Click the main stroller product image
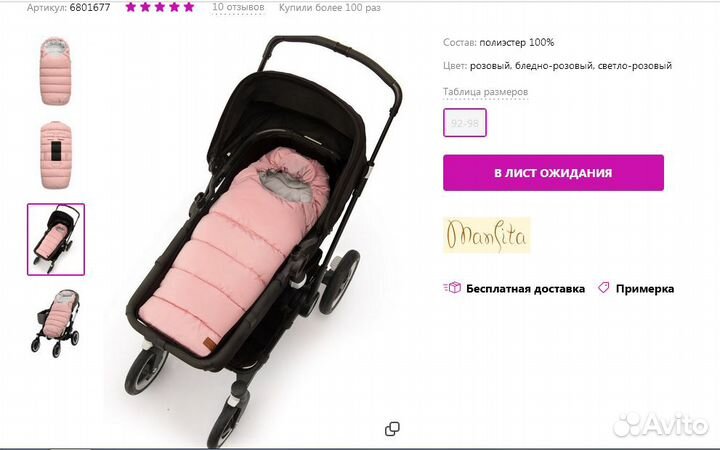This screenshot has width=720, height=450. [264, 239]
